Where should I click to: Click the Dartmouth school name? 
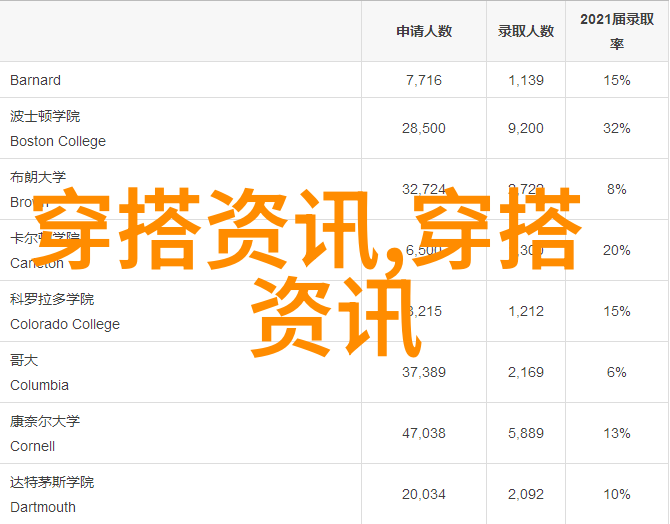coord(41,507)
